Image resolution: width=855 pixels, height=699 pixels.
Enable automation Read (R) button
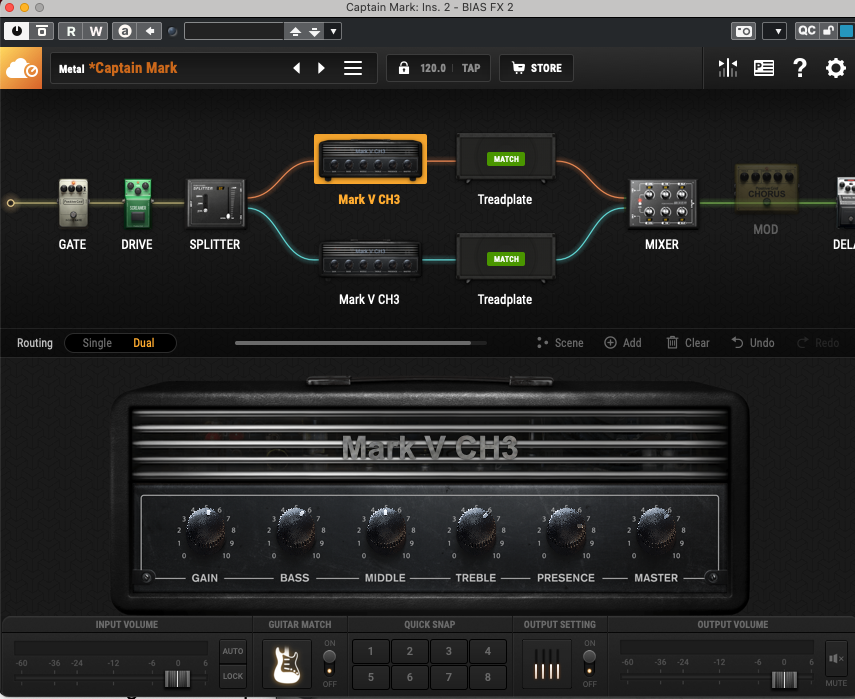tap(71, 31)
